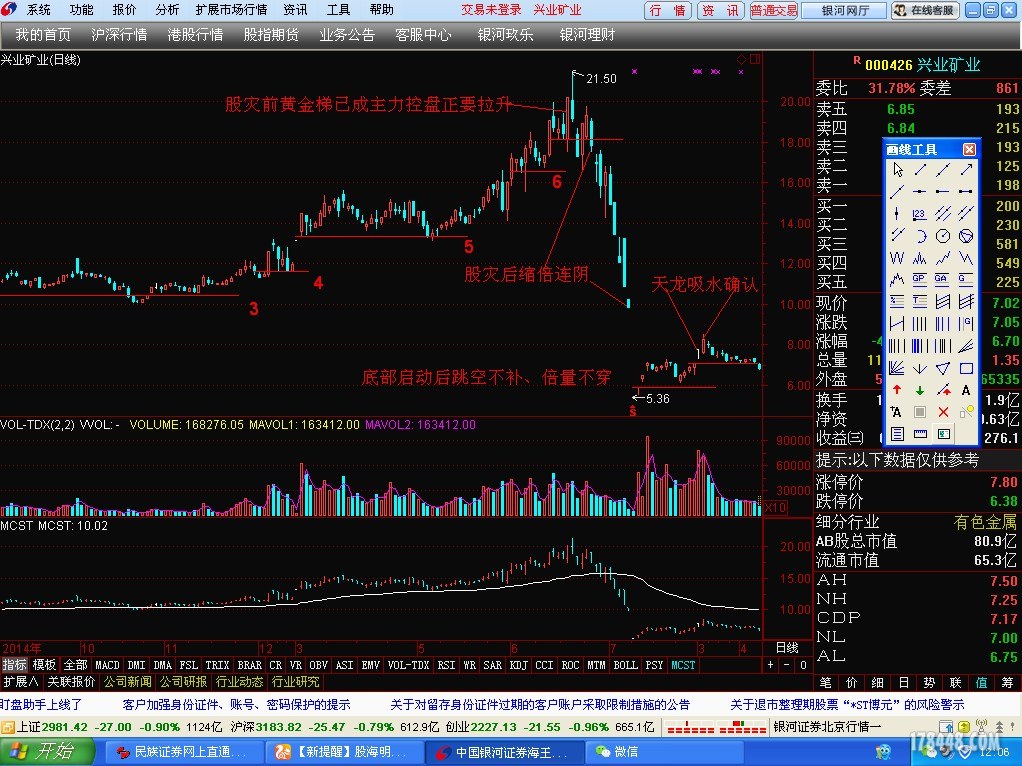Select the rectangle shape tool

point(966,368)
